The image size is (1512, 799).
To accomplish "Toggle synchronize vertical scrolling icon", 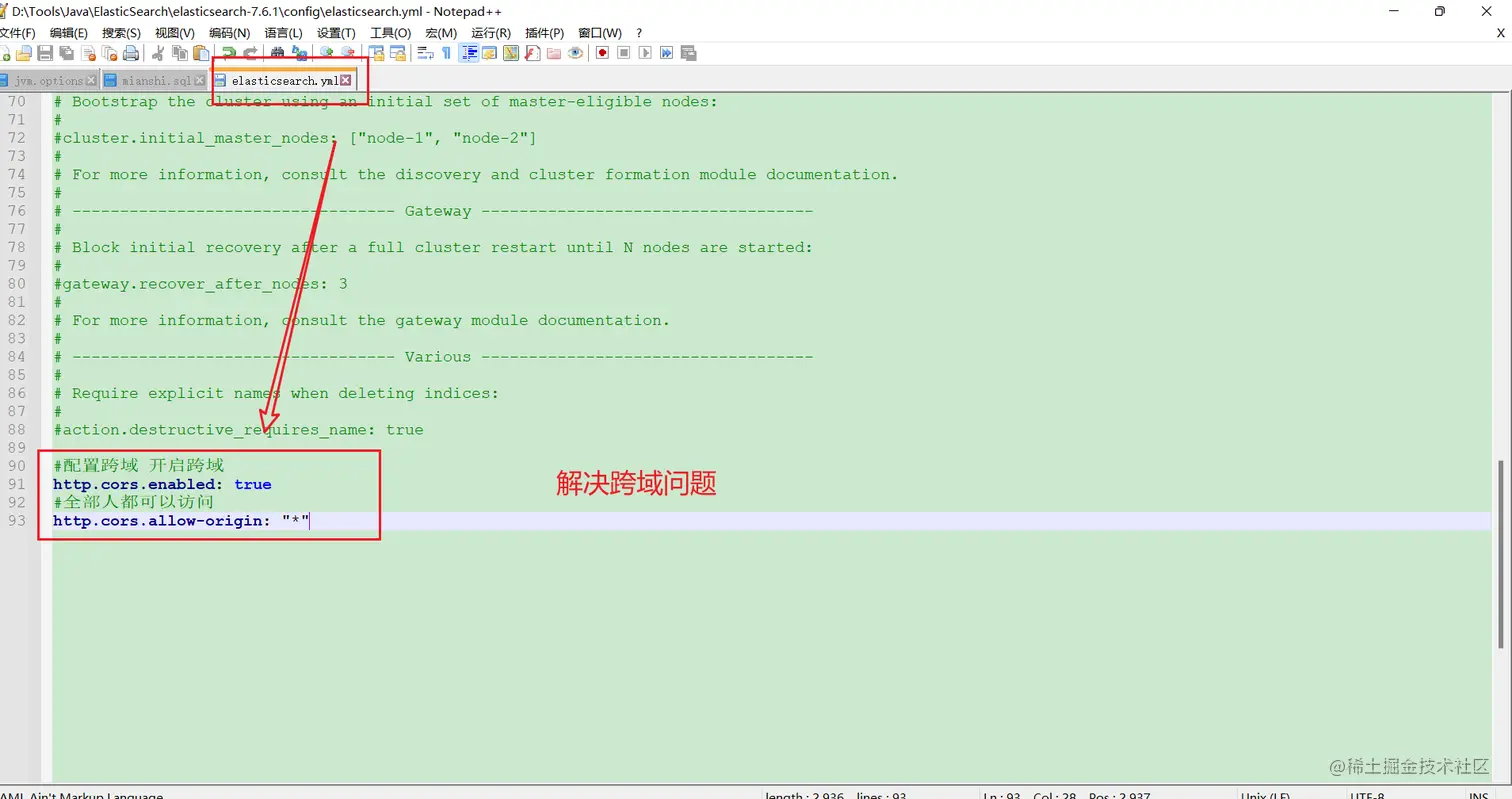I will pos(376,53).
